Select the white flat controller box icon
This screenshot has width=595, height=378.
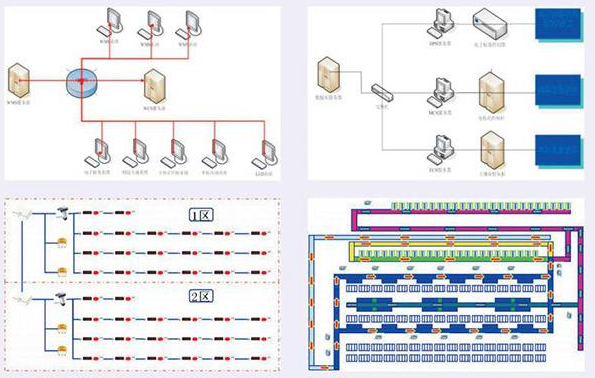pos(490,24)
